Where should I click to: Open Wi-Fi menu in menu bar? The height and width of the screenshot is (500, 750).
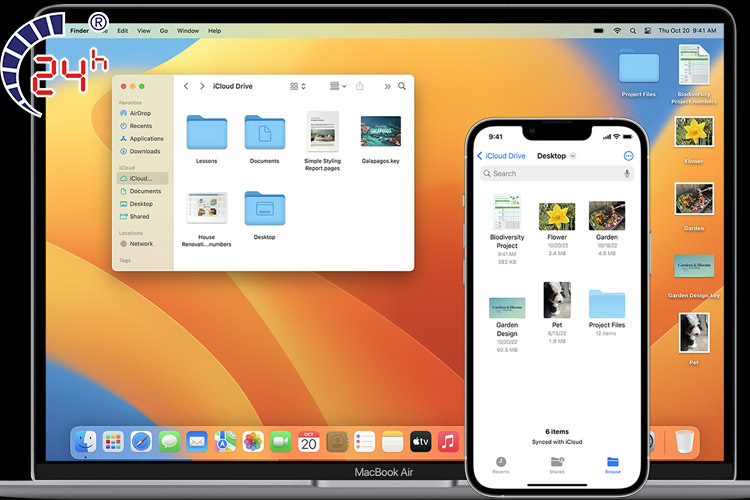click(x=618, y=31)
